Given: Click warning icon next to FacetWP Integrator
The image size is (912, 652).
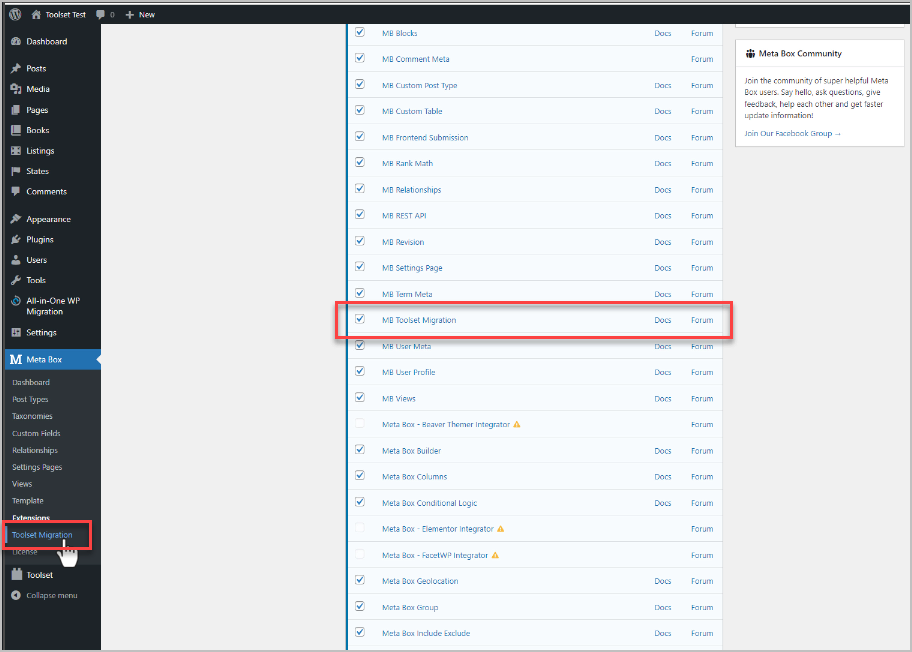Looking at the screenshot, I should (495, 555).
